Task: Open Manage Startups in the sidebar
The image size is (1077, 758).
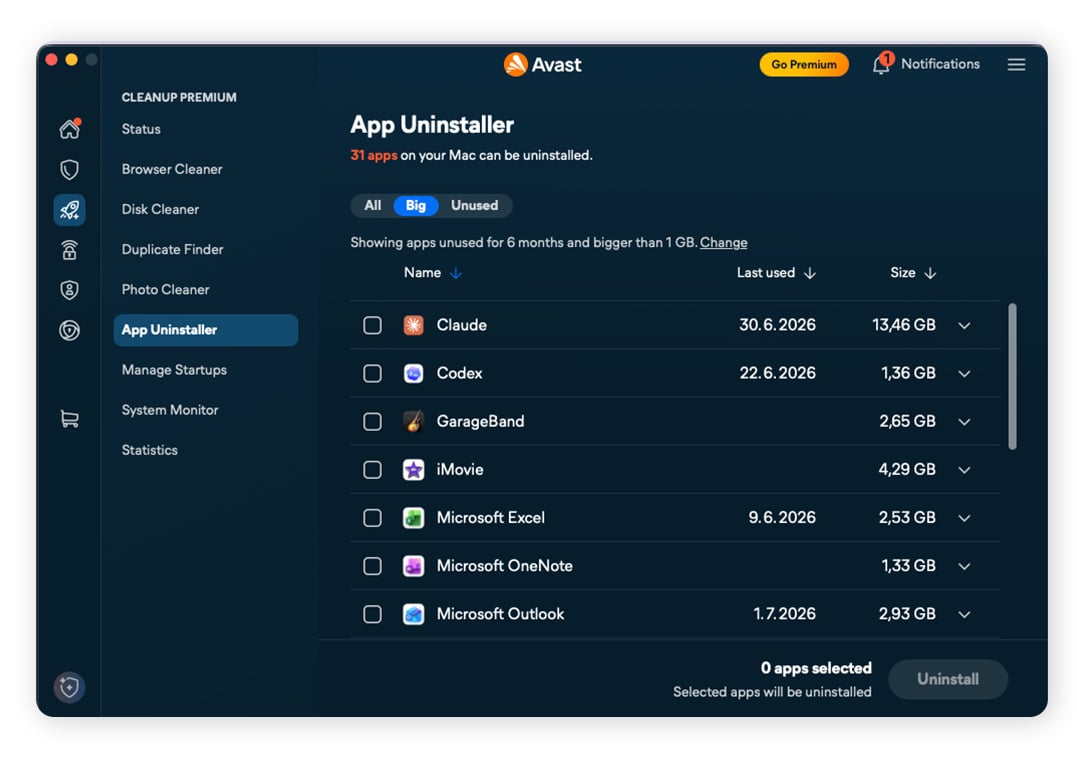Action: pos(174,370)
